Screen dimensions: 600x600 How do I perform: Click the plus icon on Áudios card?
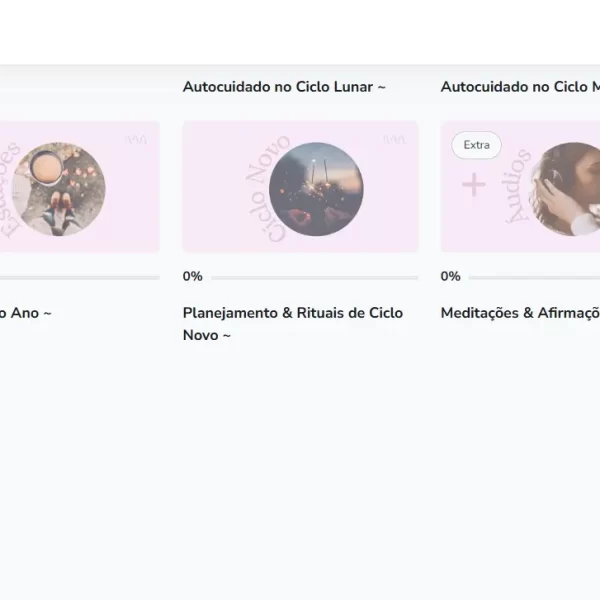(474, 184)
